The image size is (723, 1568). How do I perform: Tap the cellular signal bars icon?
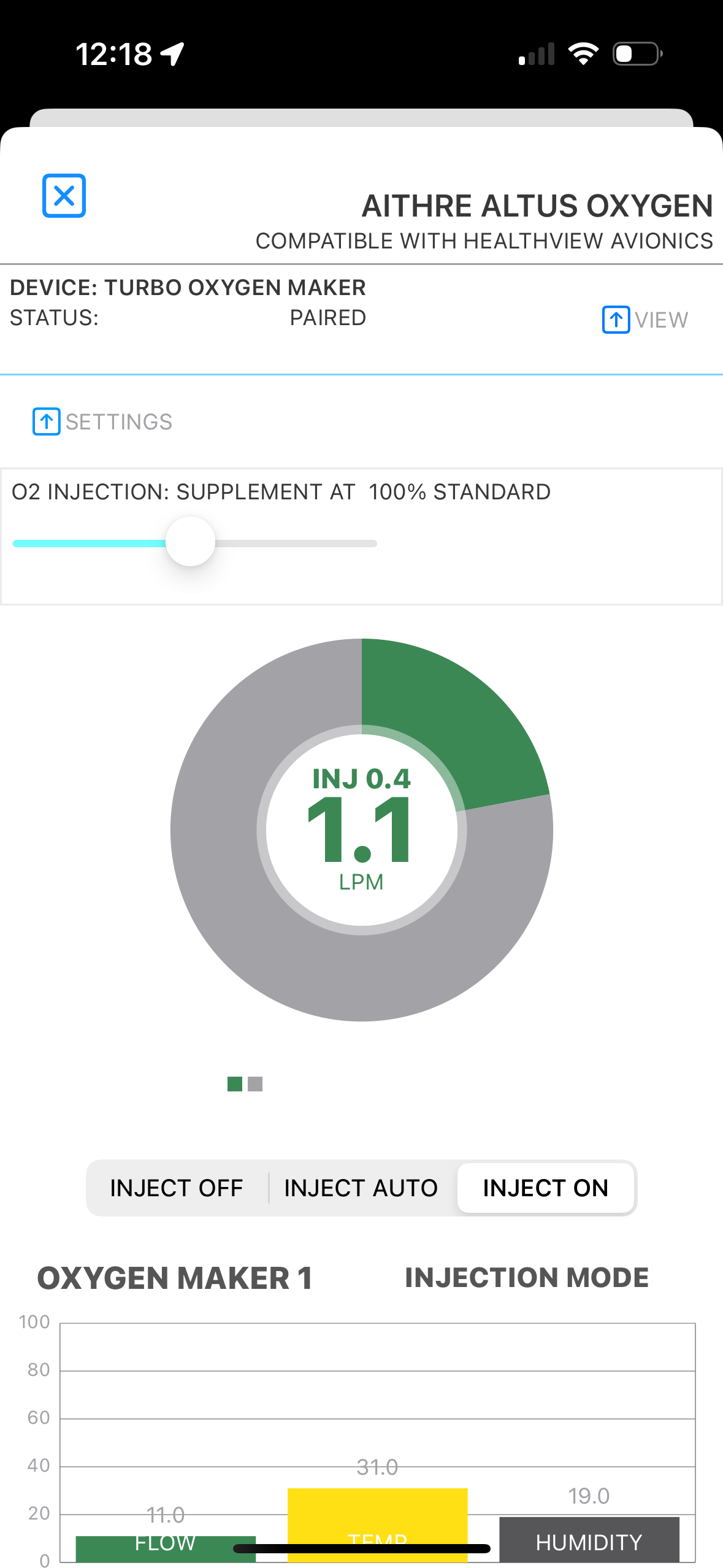tap(537, 54)
